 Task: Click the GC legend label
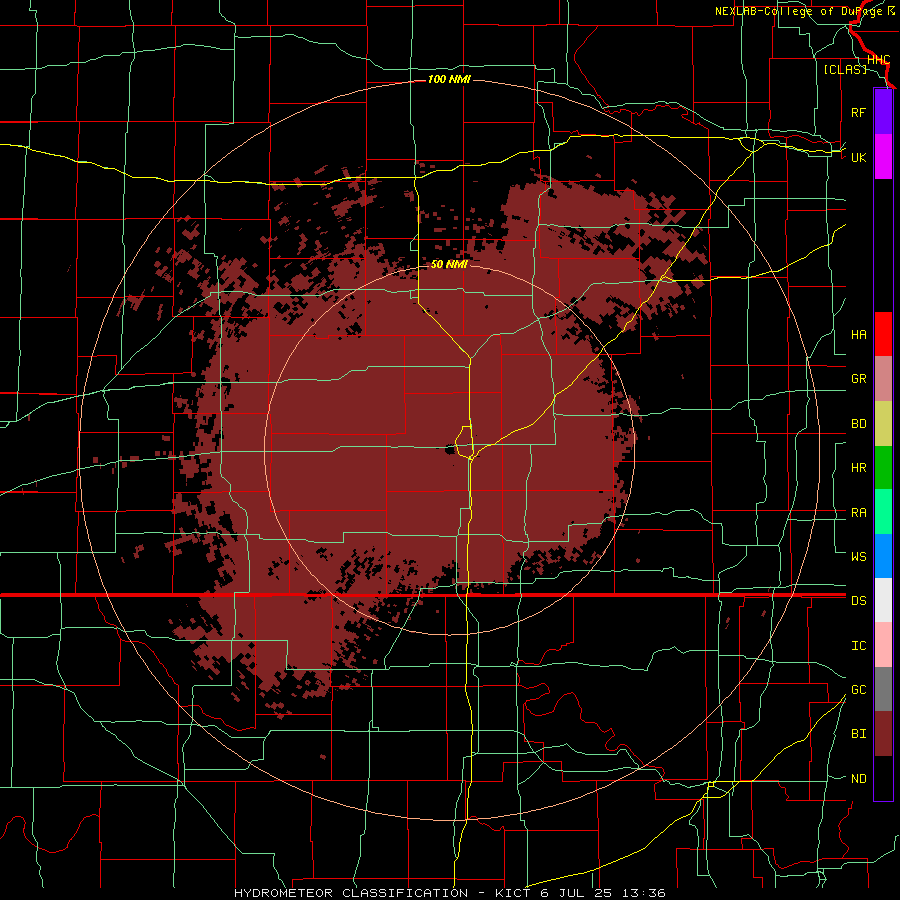[858, 690]
